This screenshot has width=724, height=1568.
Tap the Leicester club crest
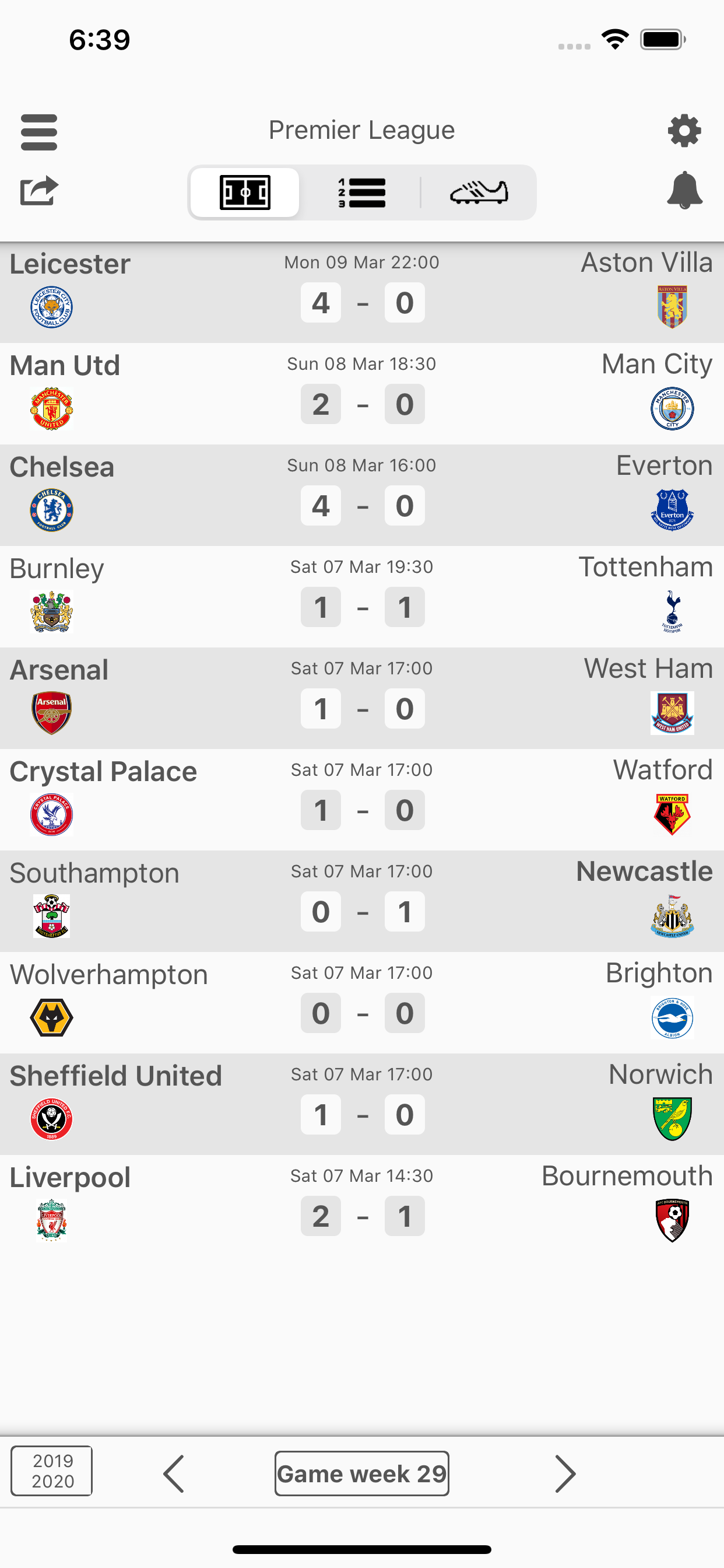click(52, 307)
